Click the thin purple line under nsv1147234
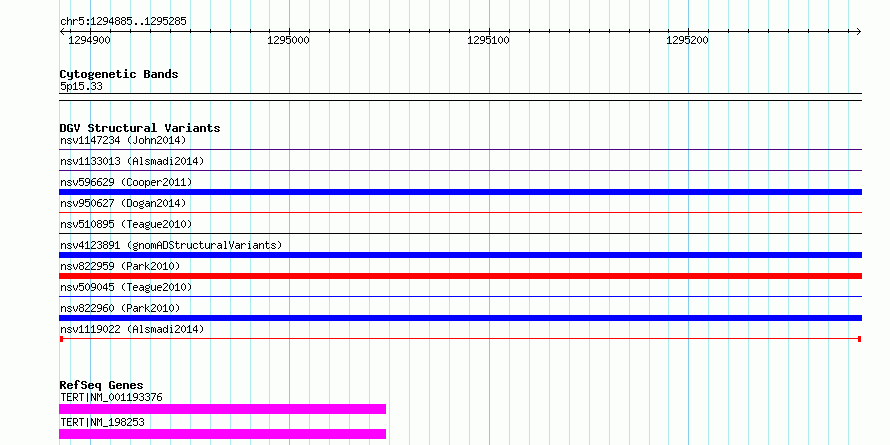Image resolution: width=890 pixels, height=445 pixels. pyautogui.click(x=460, y=150)
